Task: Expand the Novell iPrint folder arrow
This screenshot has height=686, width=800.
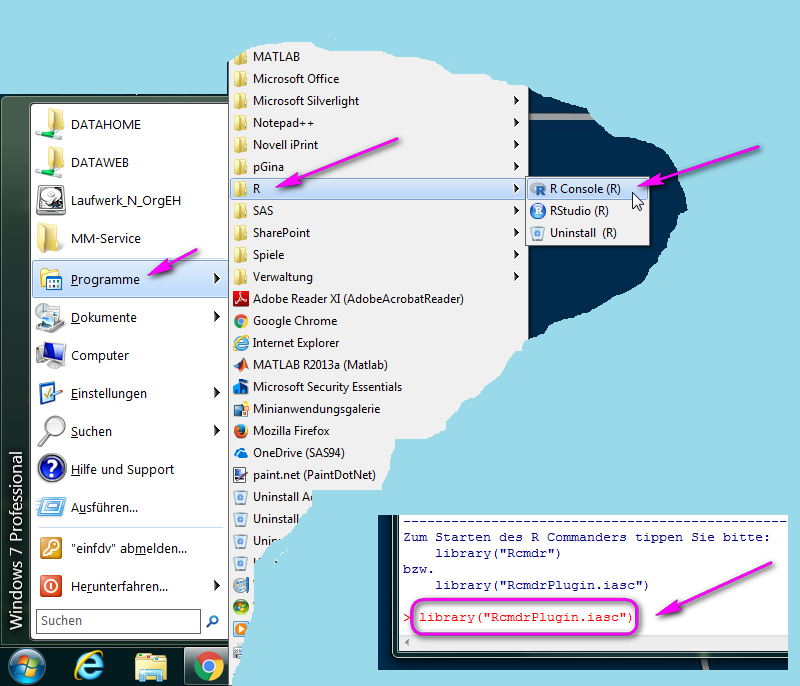Action: pos(516,144)
